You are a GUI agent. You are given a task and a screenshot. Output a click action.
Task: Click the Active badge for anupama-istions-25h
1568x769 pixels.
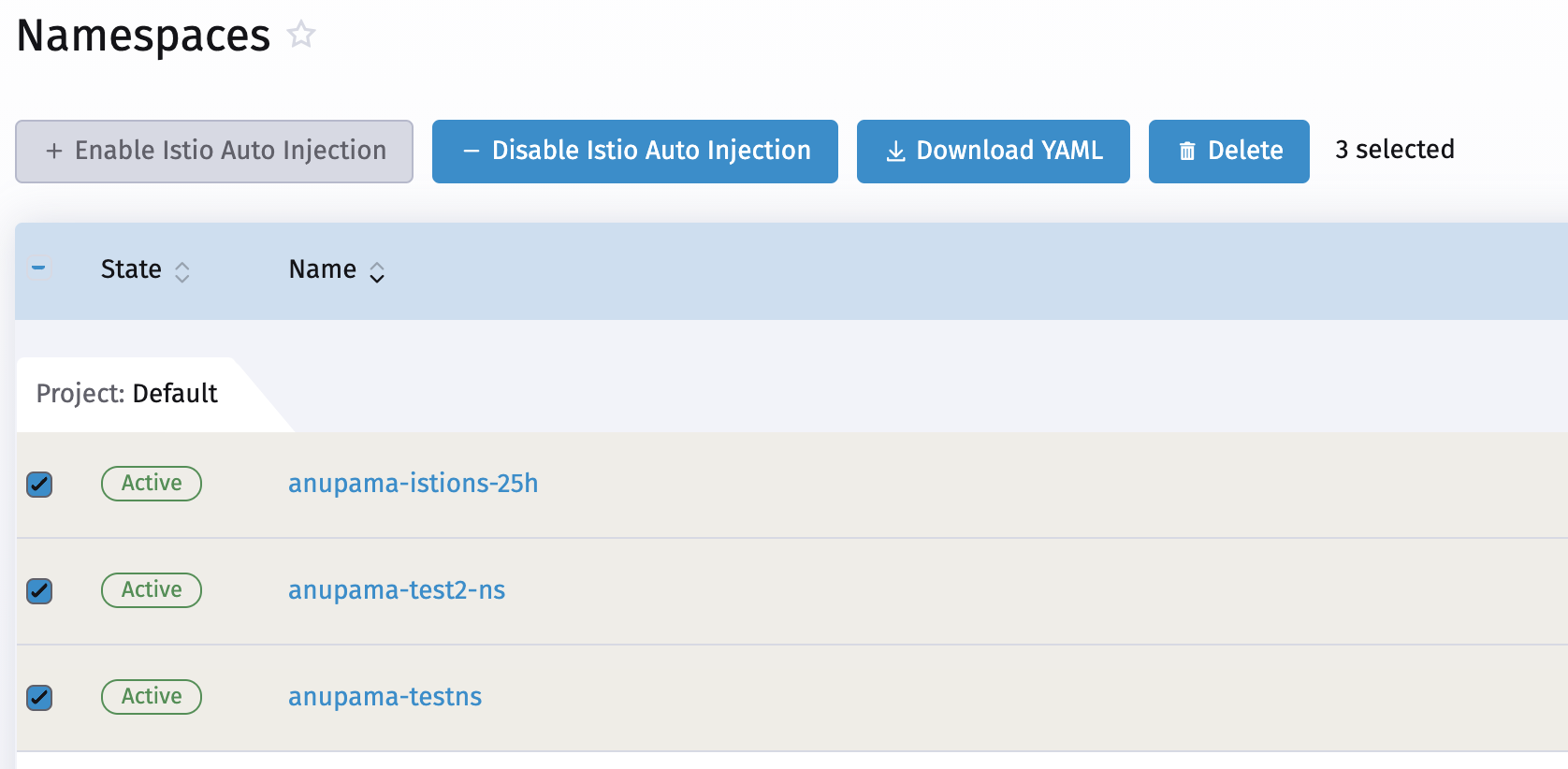pyautogui.click(x=151, y=484)
